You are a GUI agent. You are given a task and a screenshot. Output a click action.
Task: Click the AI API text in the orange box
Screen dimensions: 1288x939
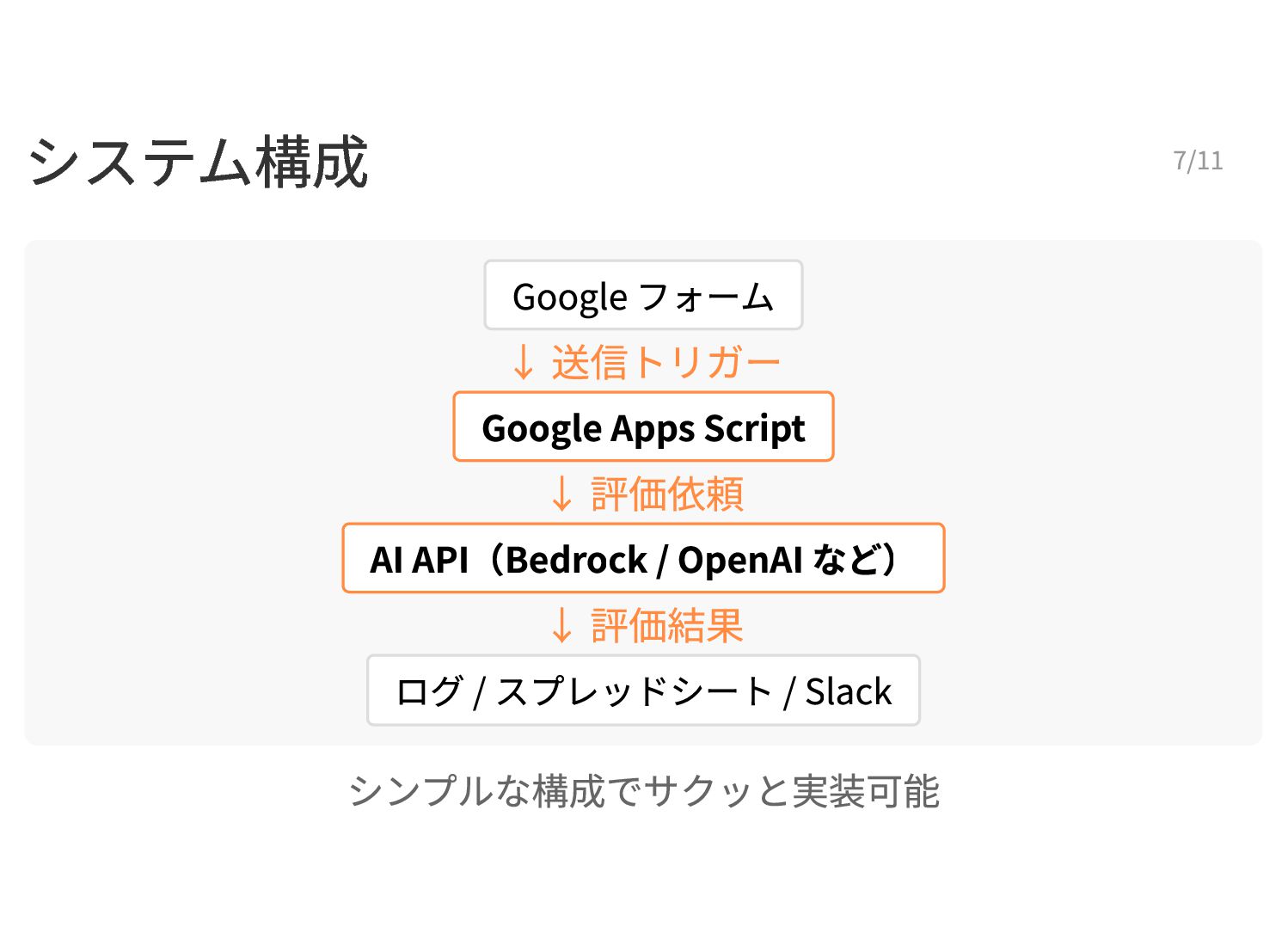[x=419, y=560]
